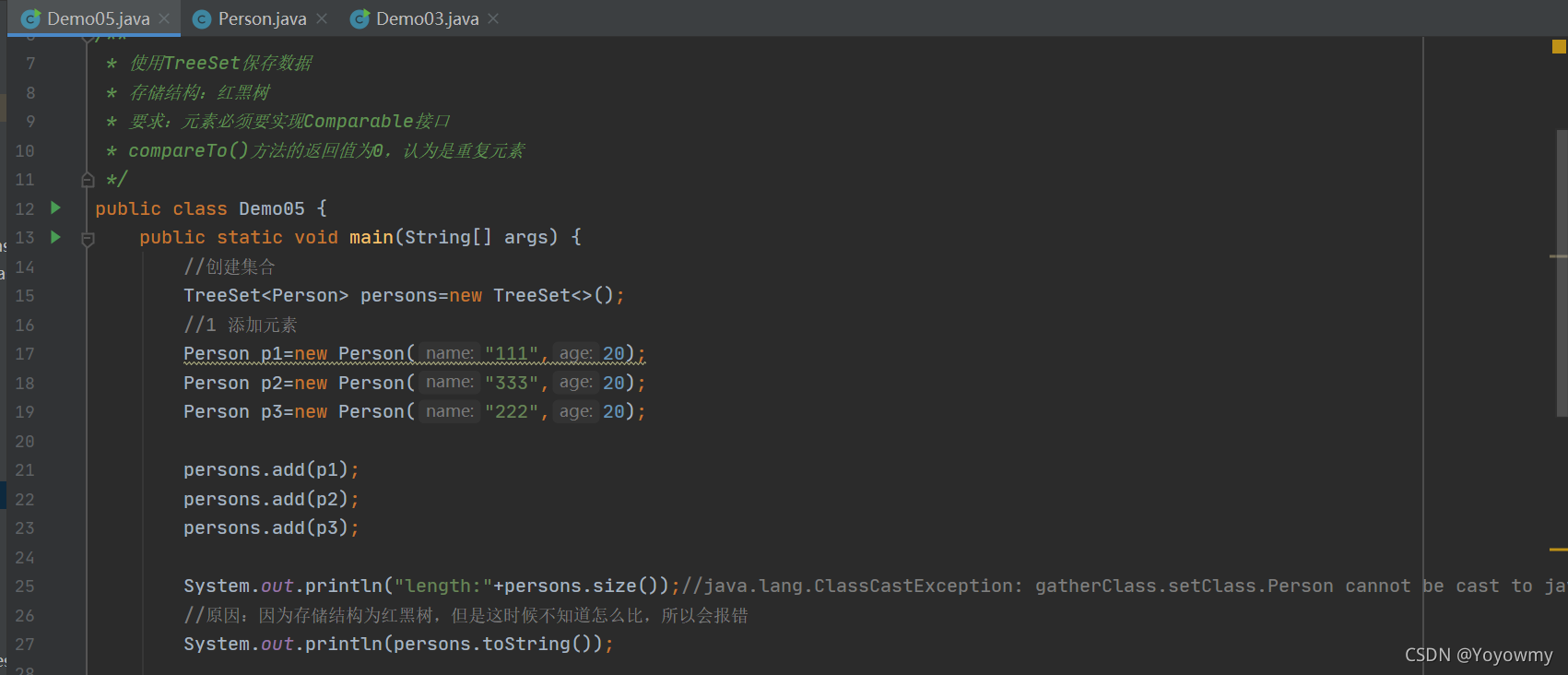This screenshot has height=675, width=1568.
Task: Click persons.add(p2) statement
Action: click(271, 500)
